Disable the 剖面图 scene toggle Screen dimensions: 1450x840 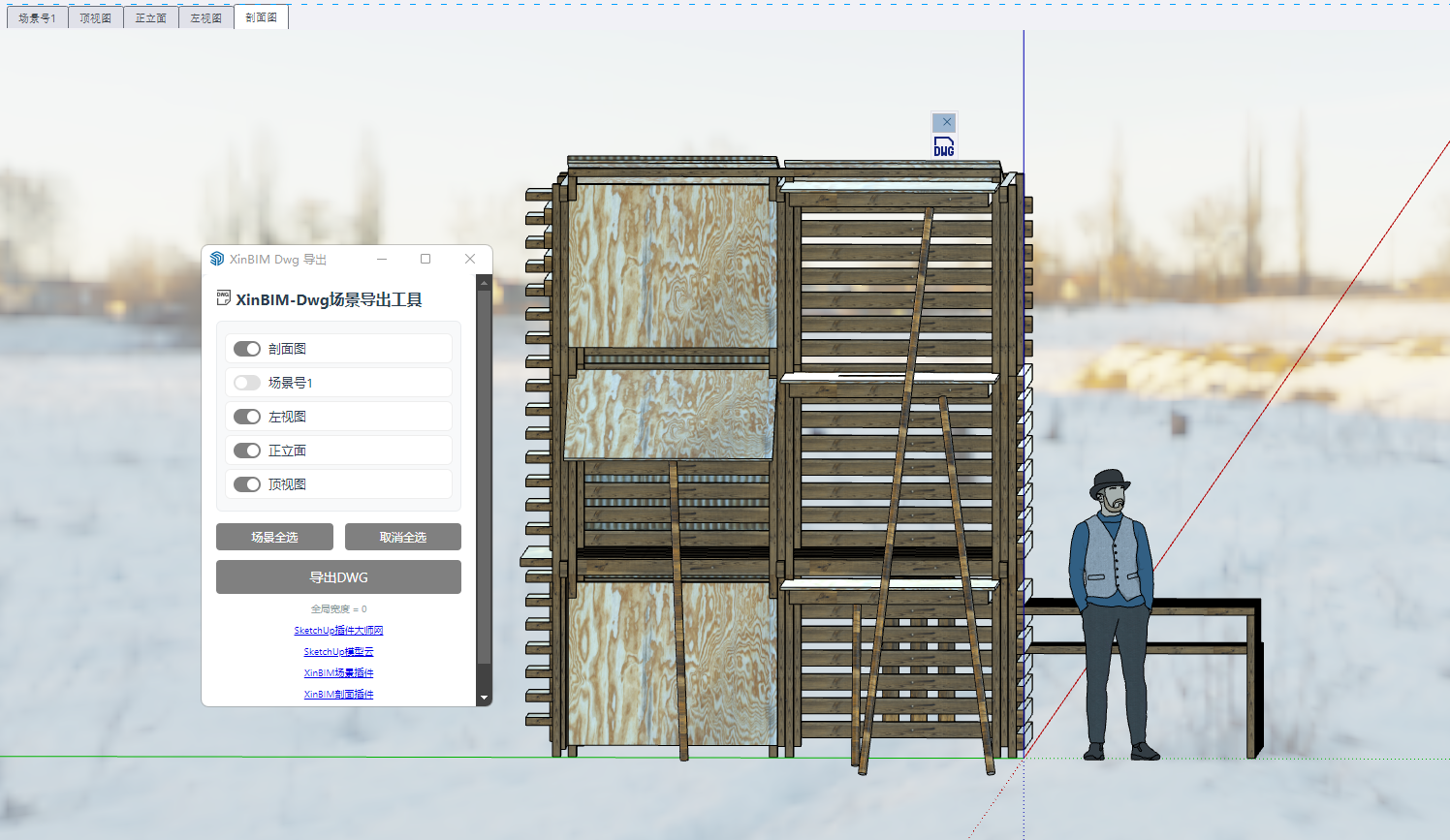247,349
